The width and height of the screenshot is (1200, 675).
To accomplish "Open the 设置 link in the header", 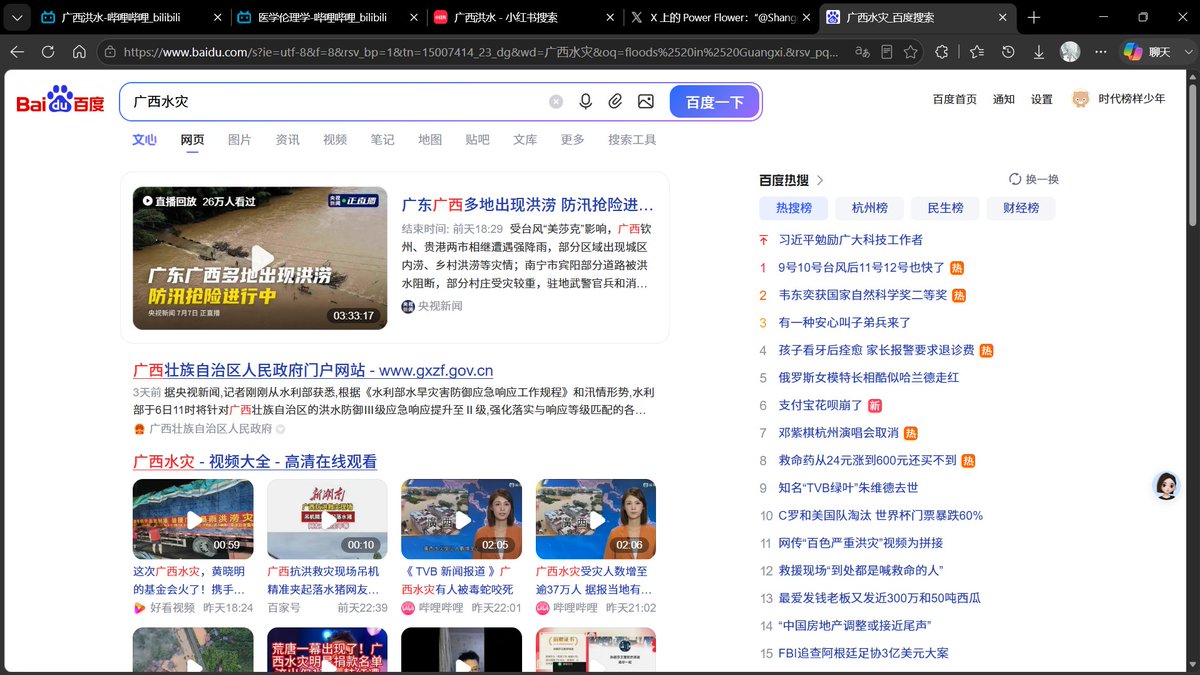I will click(1042, 99).
